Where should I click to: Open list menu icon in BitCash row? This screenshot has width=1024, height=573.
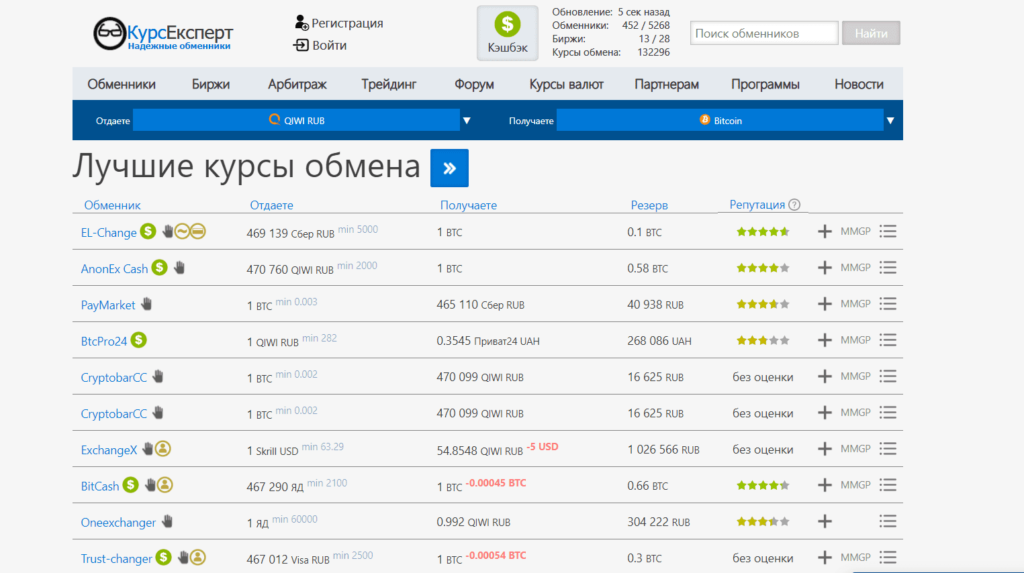[x=888, y=485]
